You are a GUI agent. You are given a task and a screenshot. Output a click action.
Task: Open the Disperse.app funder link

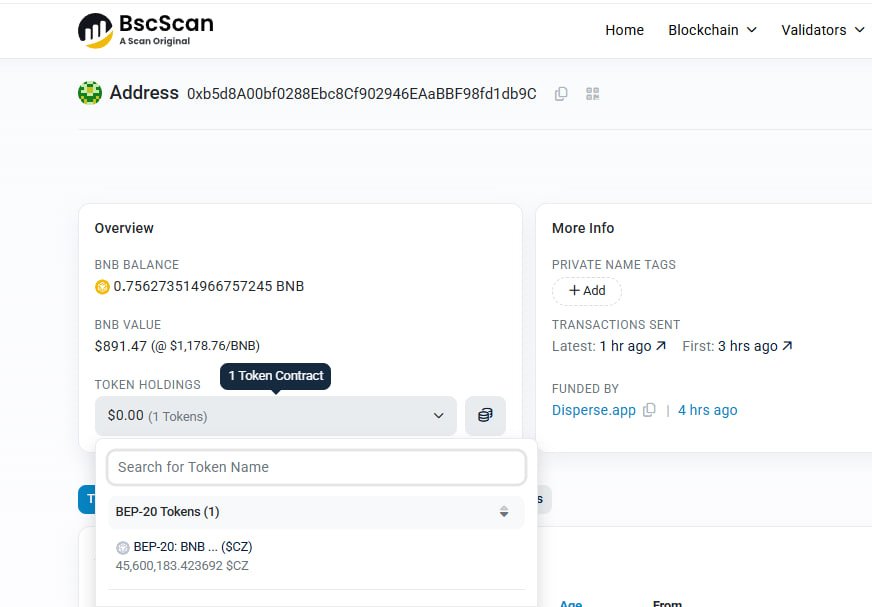click(x=594, y=410)
